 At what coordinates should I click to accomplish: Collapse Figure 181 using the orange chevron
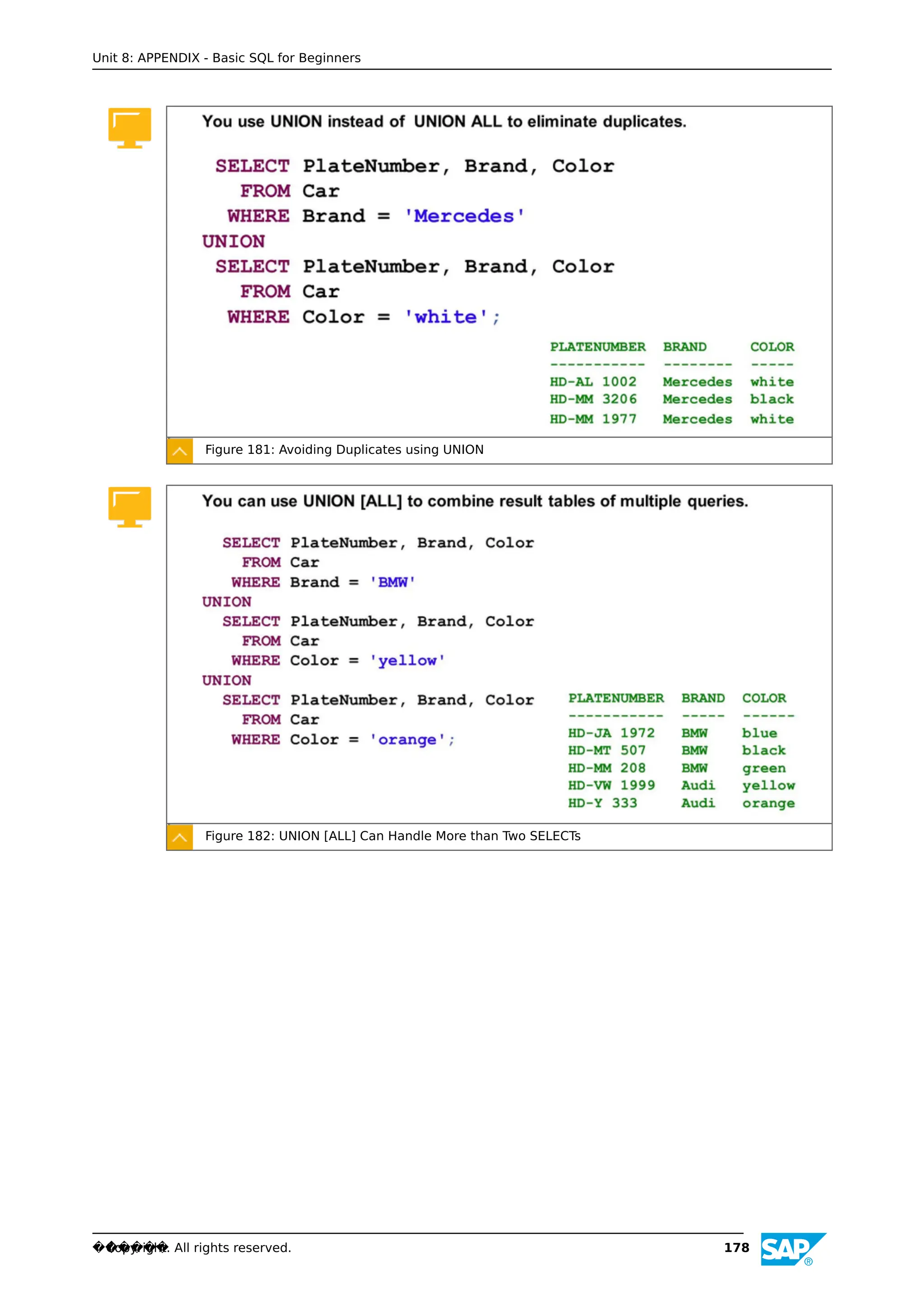point(180,451)
